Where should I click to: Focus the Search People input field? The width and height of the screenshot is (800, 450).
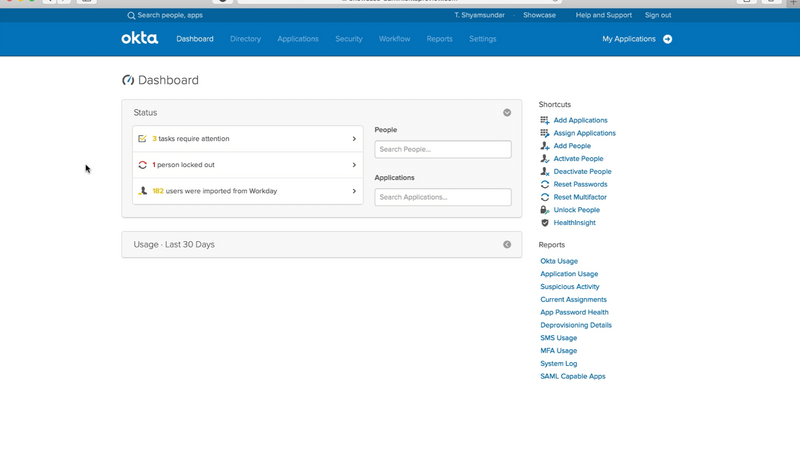pos(443,149)
